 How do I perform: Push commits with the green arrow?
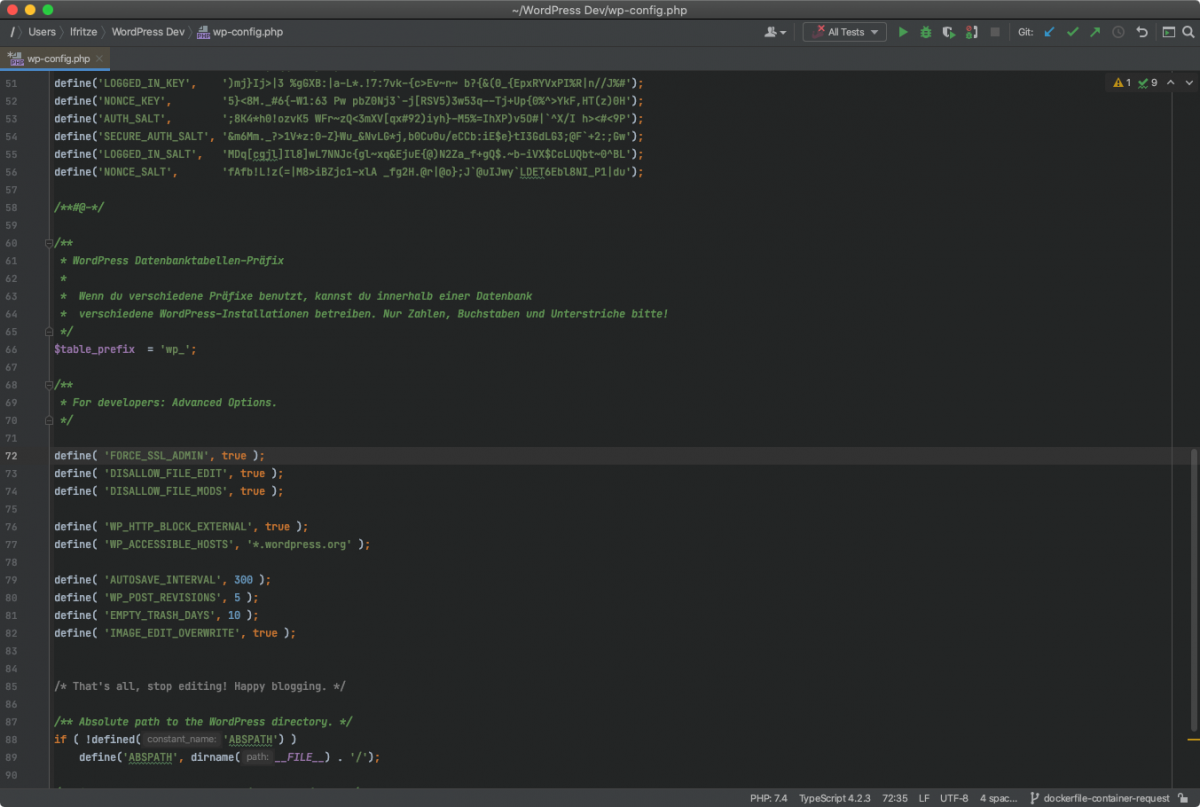(x=1095, y=32)
